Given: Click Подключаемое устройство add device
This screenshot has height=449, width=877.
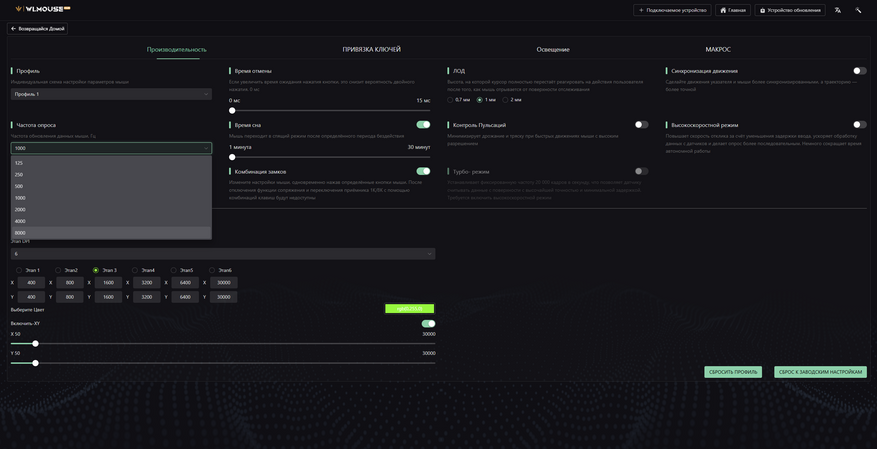Looking at the screenshot, I should (672, 10).
